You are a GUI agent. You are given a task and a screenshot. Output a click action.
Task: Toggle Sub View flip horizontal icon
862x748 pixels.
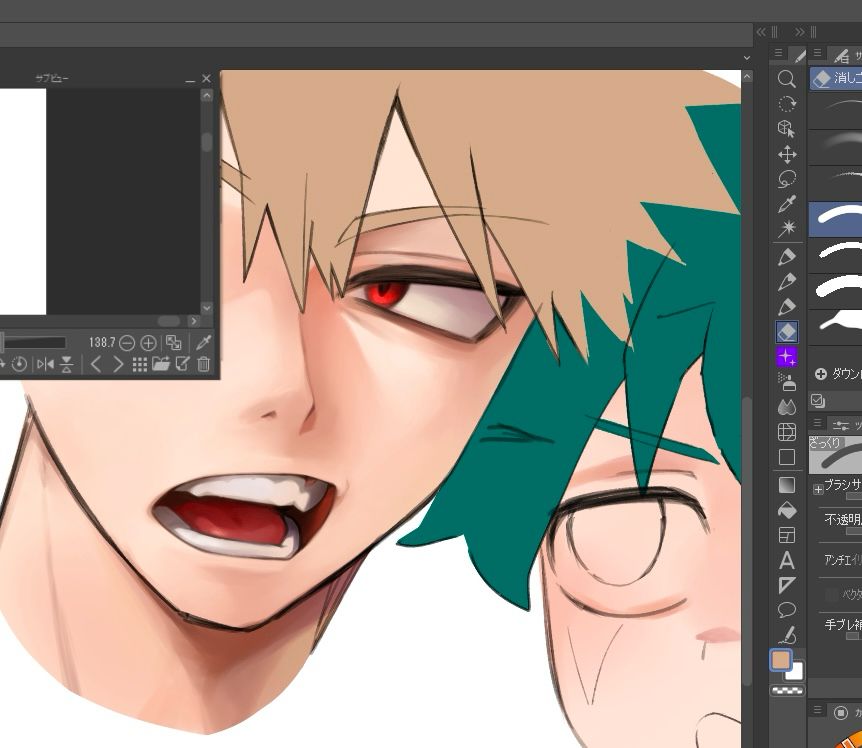(x=45, y=364)
